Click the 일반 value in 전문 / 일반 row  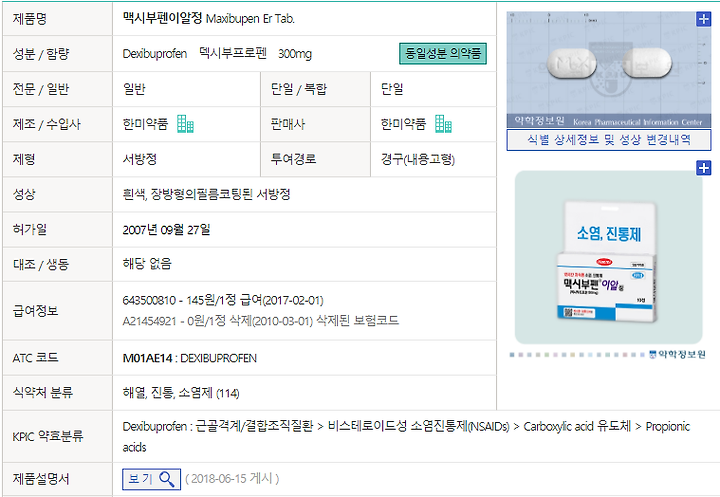click(134, 89)
